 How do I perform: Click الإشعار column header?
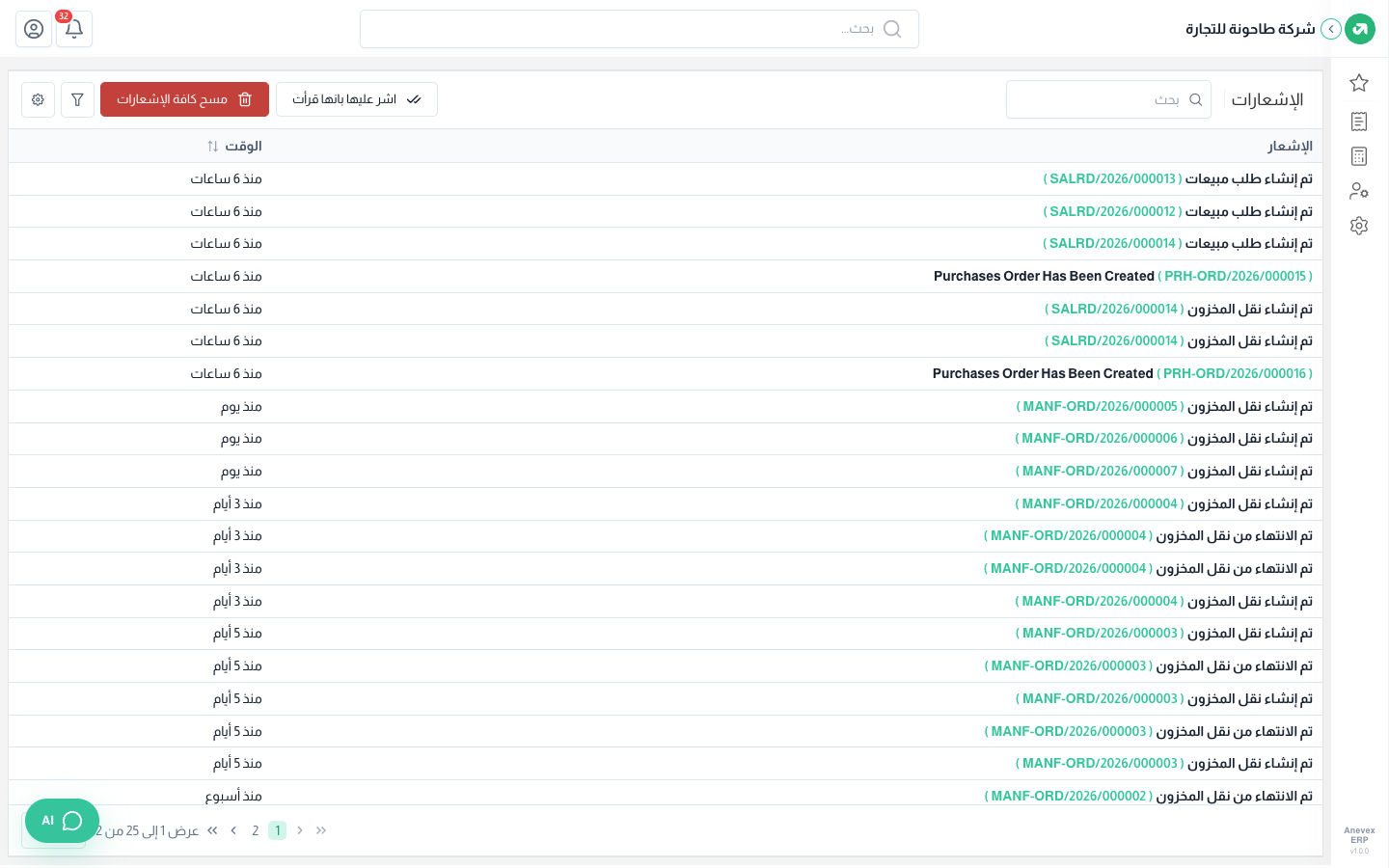tap(1290, 147)
